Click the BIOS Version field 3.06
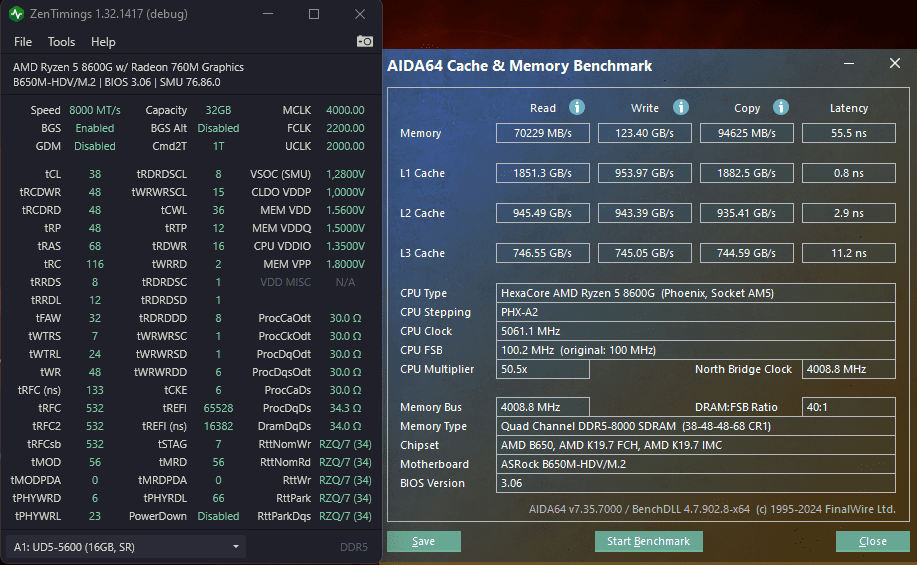The image size is (917, 565). tap(695, 483)
